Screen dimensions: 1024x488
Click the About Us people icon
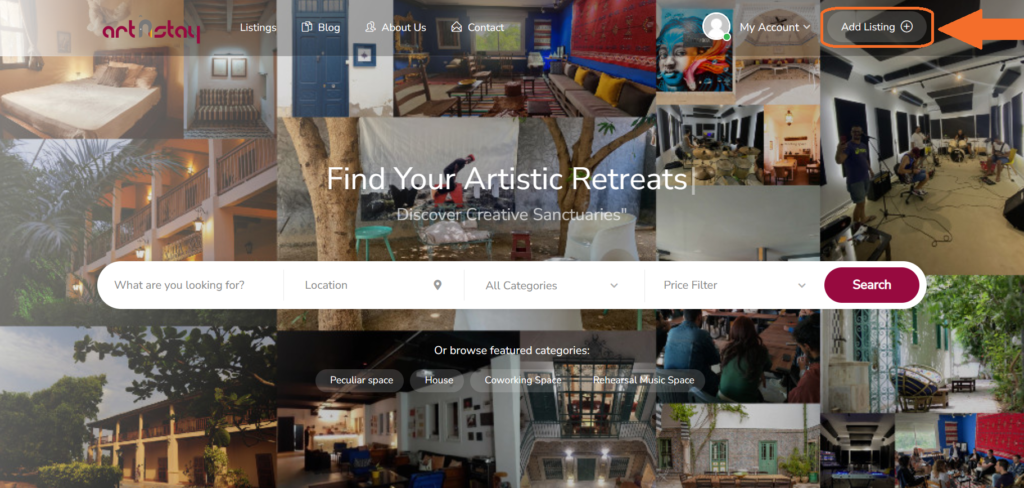tap(370, 27)
